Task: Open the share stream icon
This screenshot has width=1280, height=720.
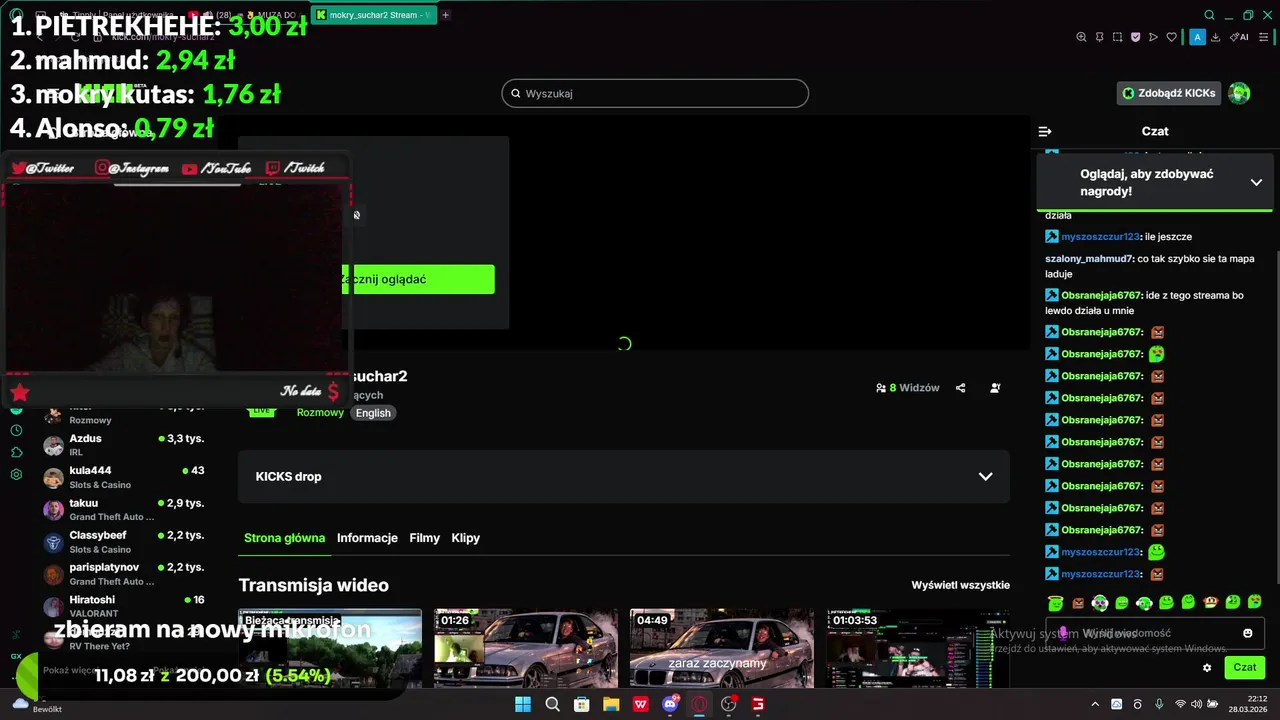Action: click(961, 388)
